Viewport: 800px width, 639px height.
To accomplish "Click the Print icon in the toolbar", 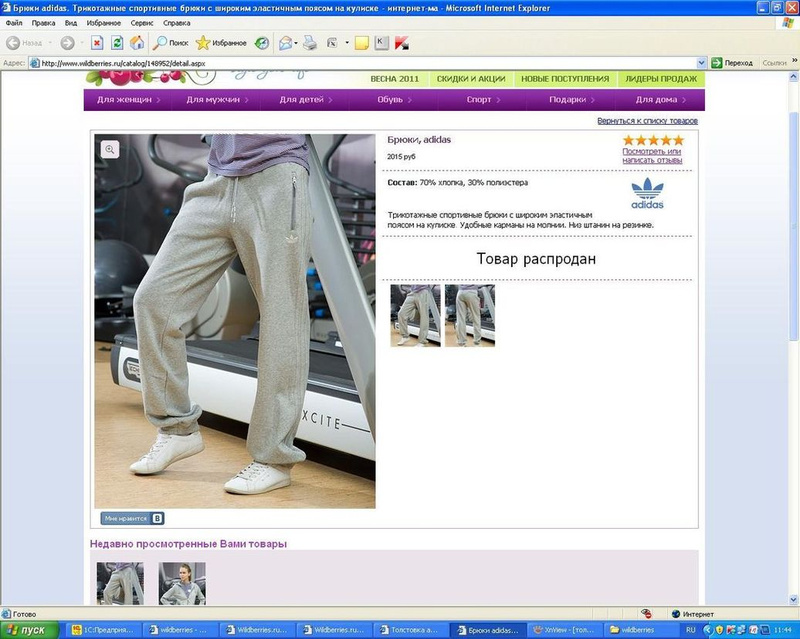I will tap(310, 43).
